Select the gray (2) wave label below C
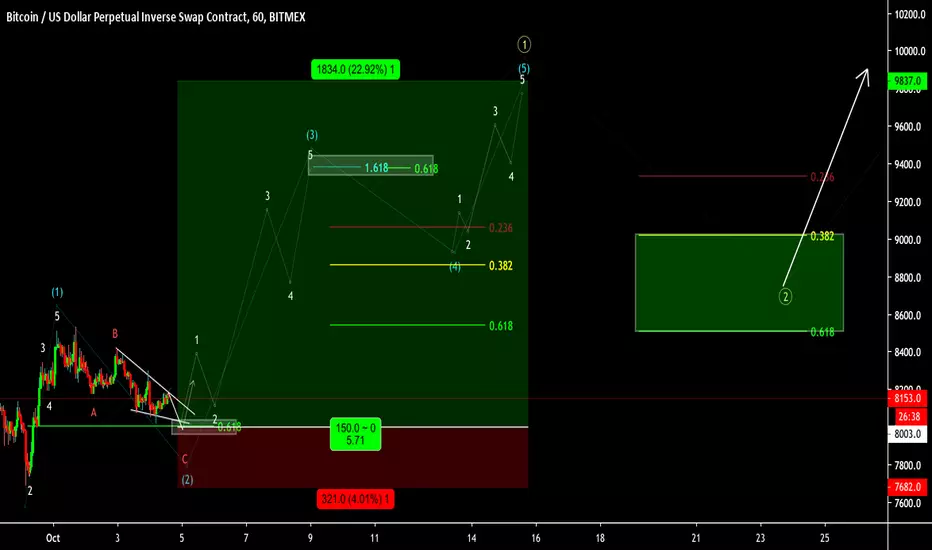This screenshot has width=932, height=550. pyautogui.click(x=187, y=479)
